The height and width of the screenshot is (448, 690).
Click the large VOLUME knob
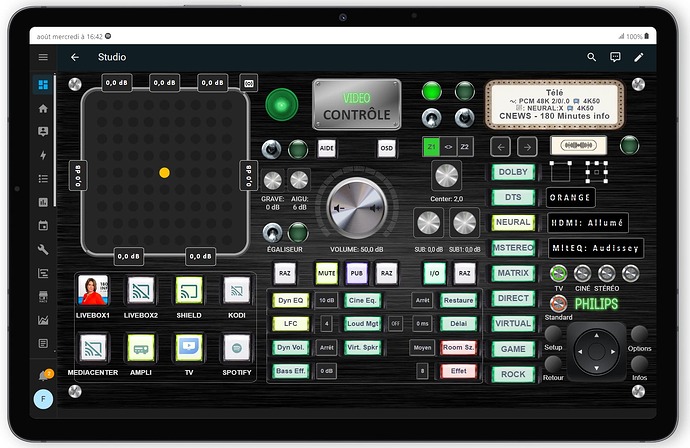coord(357,208)
